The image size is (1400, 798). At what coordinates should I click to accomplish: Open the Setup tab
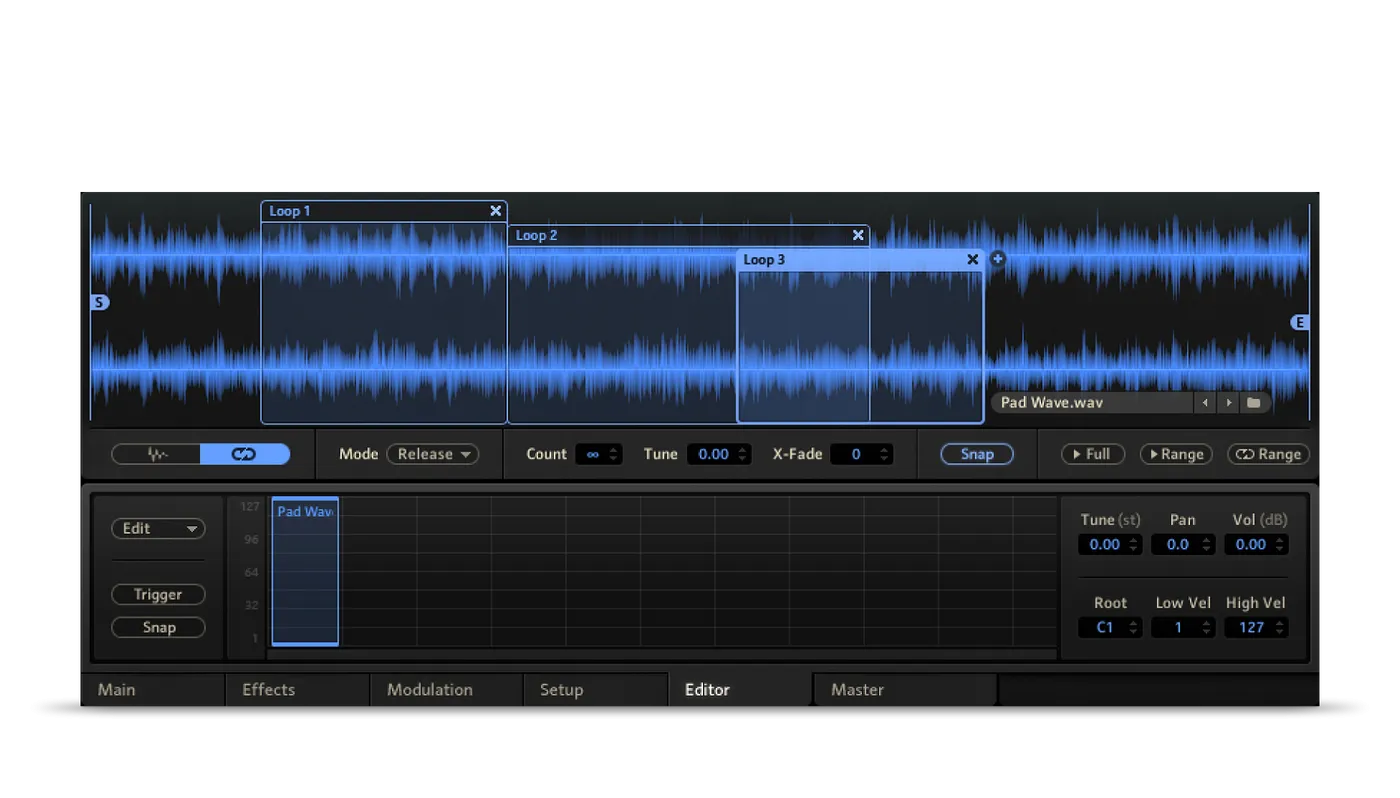tap(596, 690)
